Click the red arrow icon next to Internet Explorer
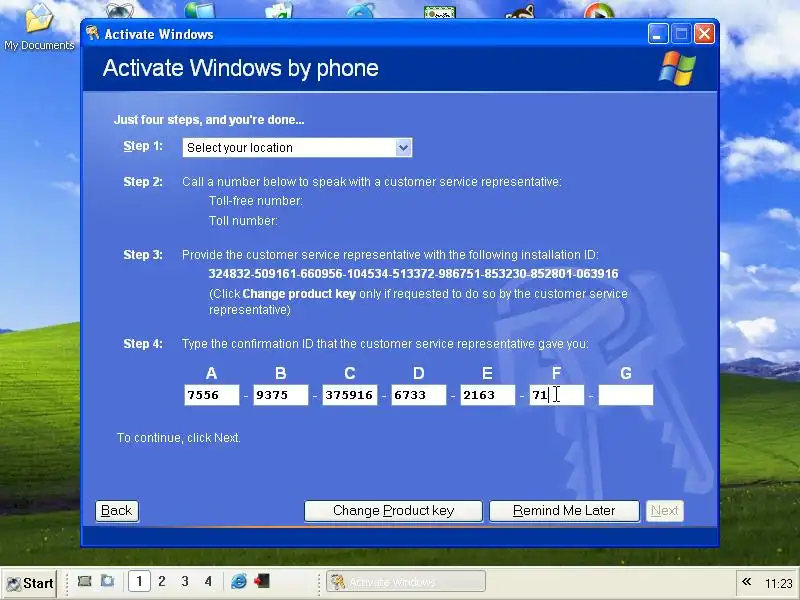 (262, 581)
